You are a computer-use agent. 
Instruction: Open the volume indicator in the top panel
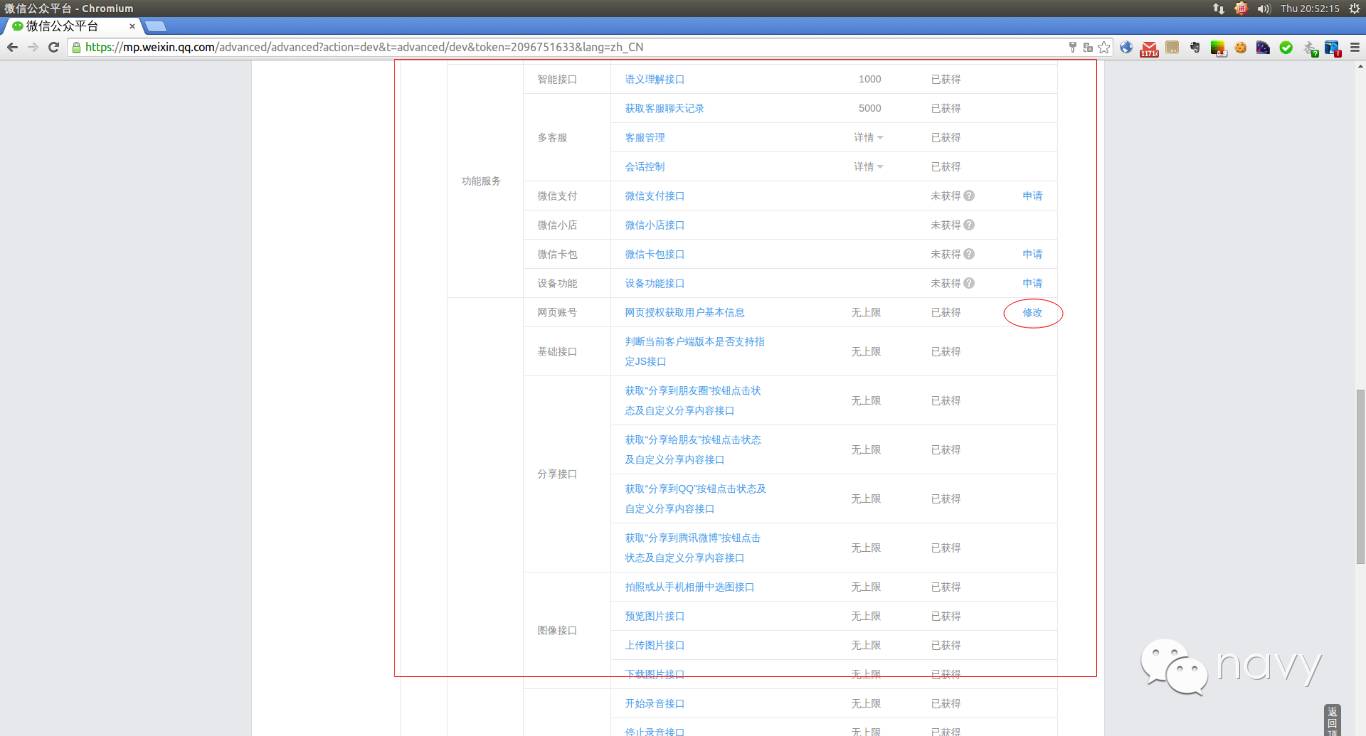[1264, 8]
